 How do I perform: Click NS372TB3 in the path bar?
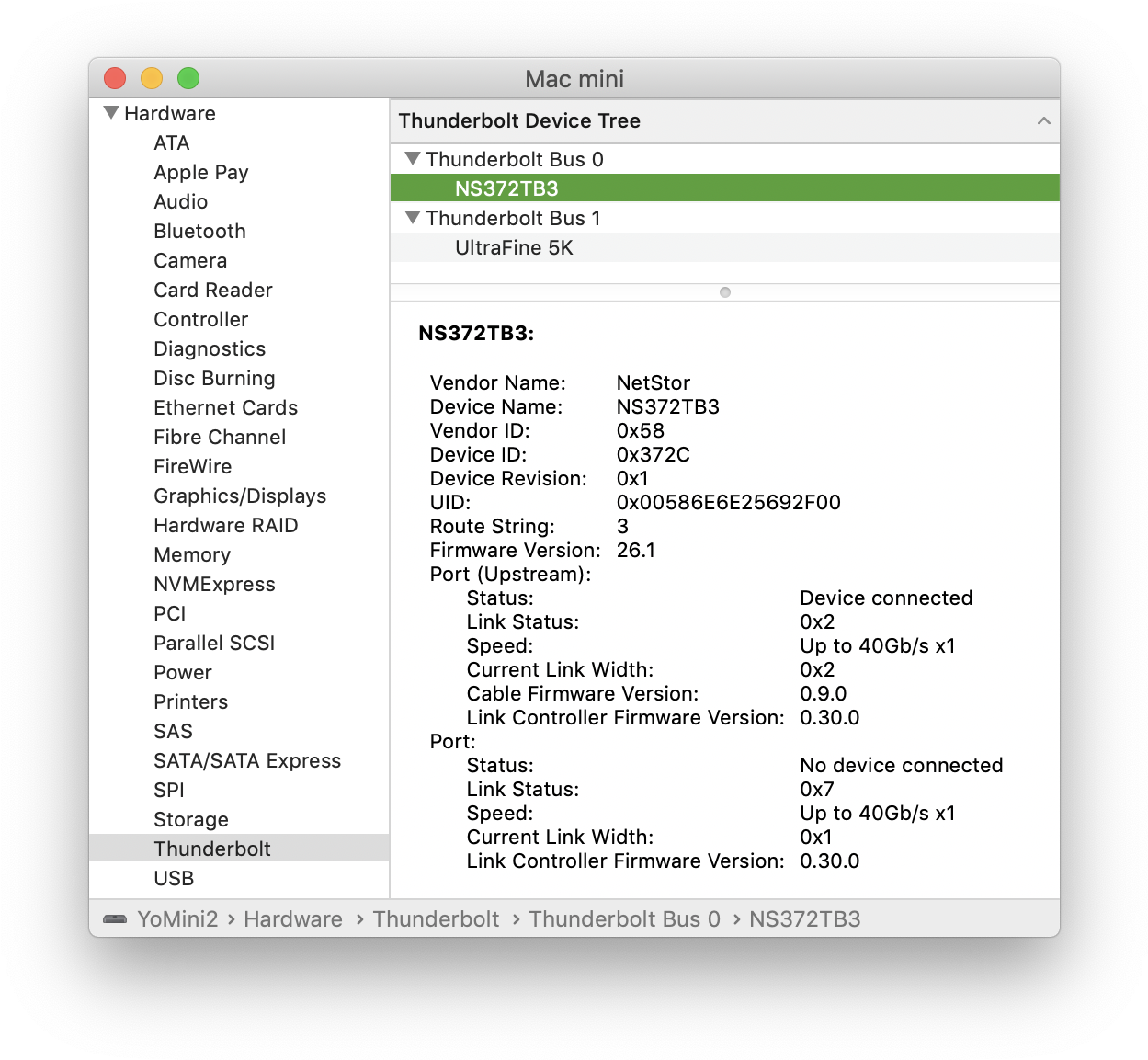(805, 918)
